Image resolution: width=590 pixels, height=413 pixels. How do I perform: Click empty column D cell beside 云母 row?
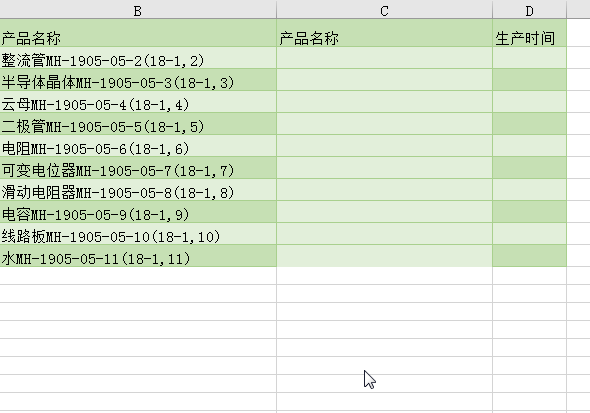coord(529,102)
